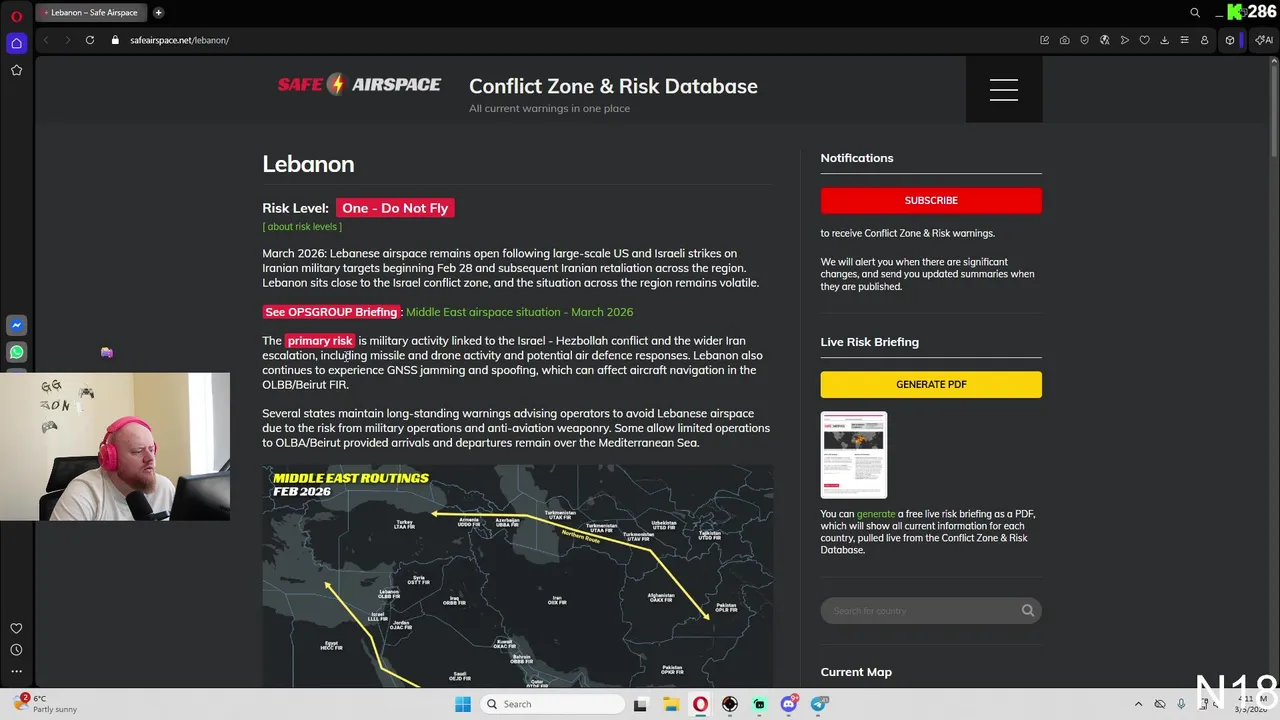Show hidden system tray icons
Screen dimensions: 1280x720
pos(1138,704)
